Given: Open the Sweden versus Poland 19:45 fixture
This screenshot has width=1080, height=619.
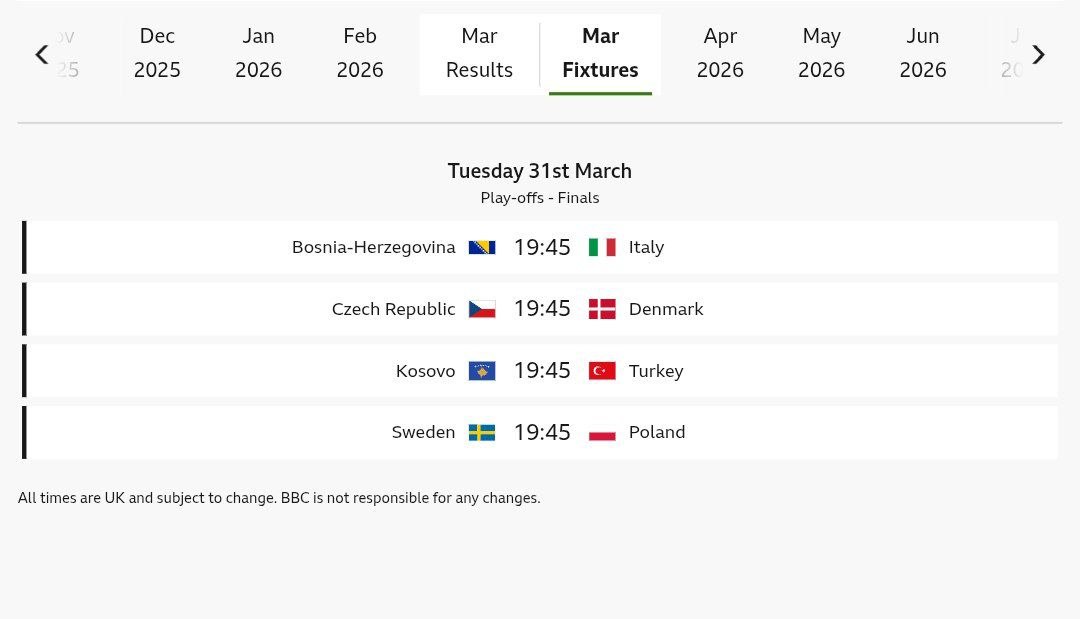Looking at the screenshot, I should 542,433.
